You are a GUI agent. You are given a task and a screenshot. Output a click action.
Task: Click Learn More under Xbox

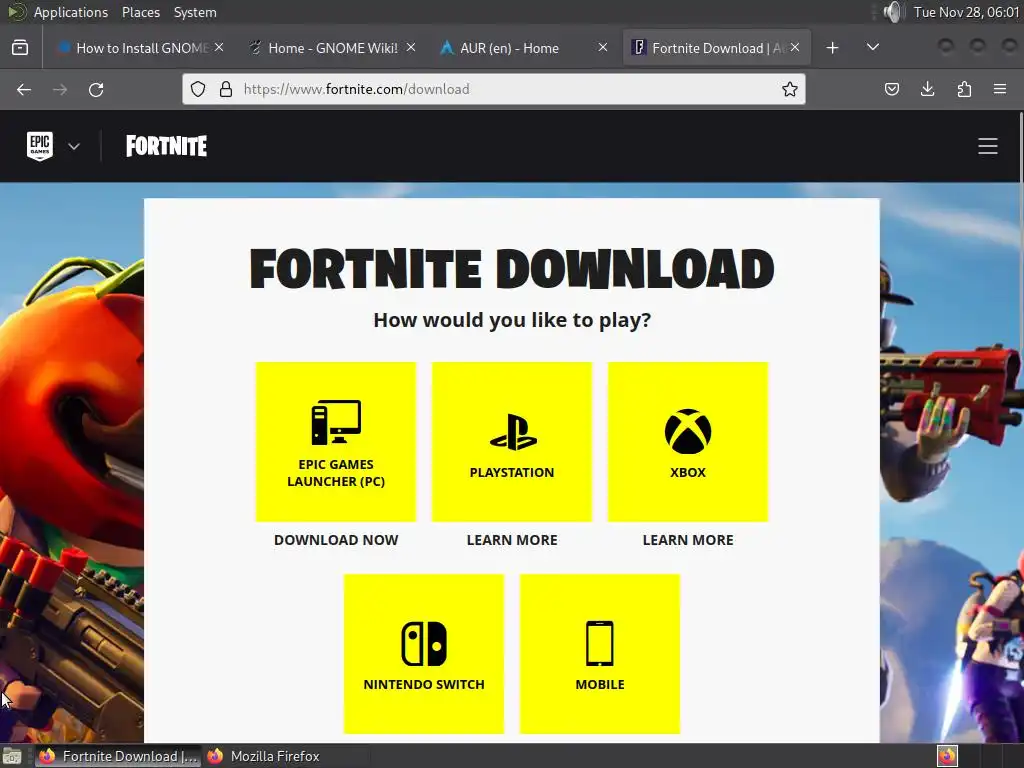tap(688, 540)
